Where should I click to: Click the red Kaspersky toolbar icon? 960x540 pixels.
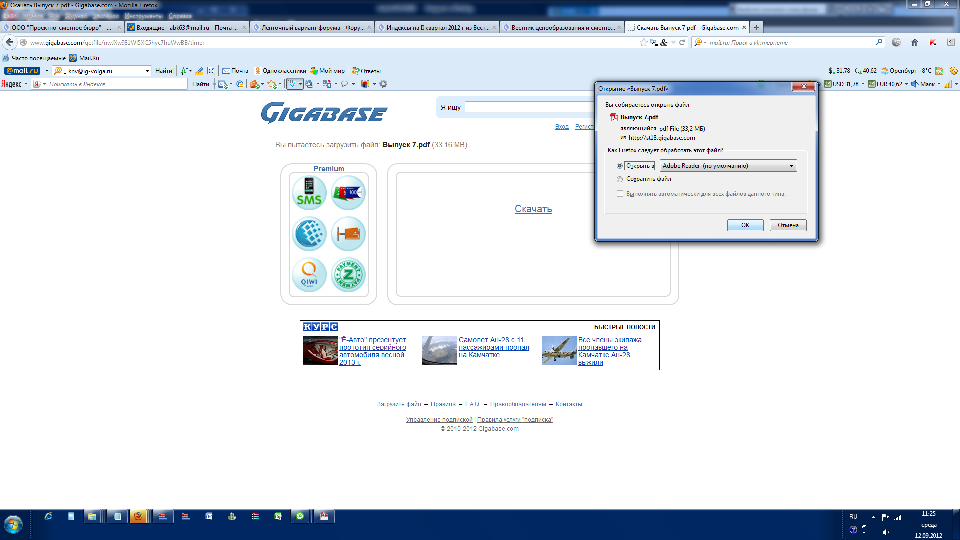point(933,42)
